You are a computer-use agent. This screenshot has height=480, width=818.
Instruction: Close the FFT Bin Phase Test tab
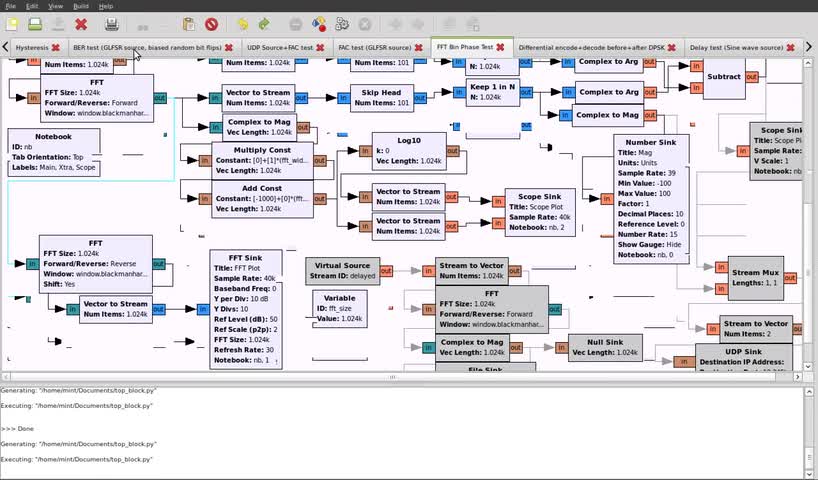coord(500,47)
